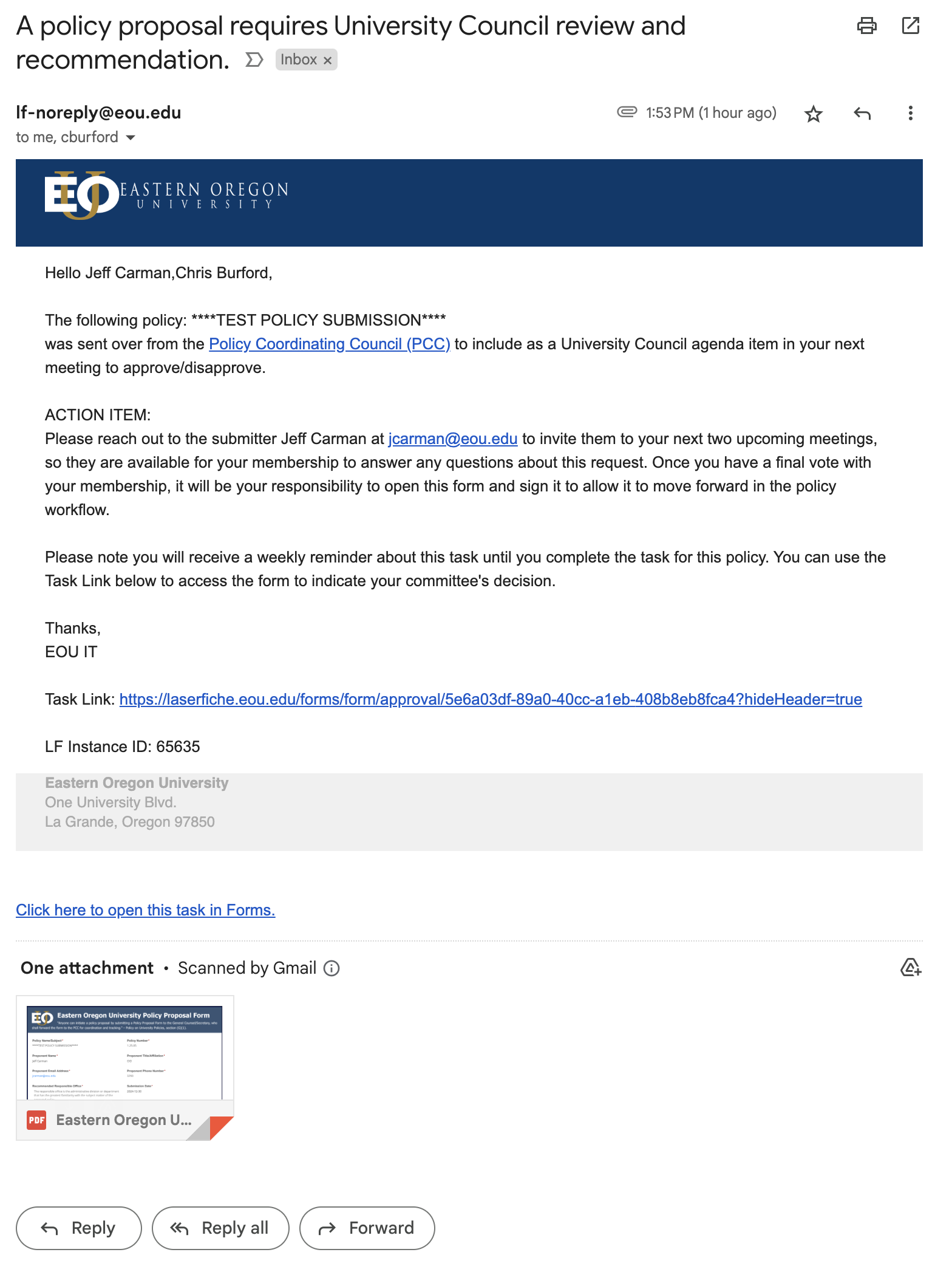Toggle the importance marker next to subject
Image resolution: width=952 pixels, height=1272 pixels.
[254, 60]
